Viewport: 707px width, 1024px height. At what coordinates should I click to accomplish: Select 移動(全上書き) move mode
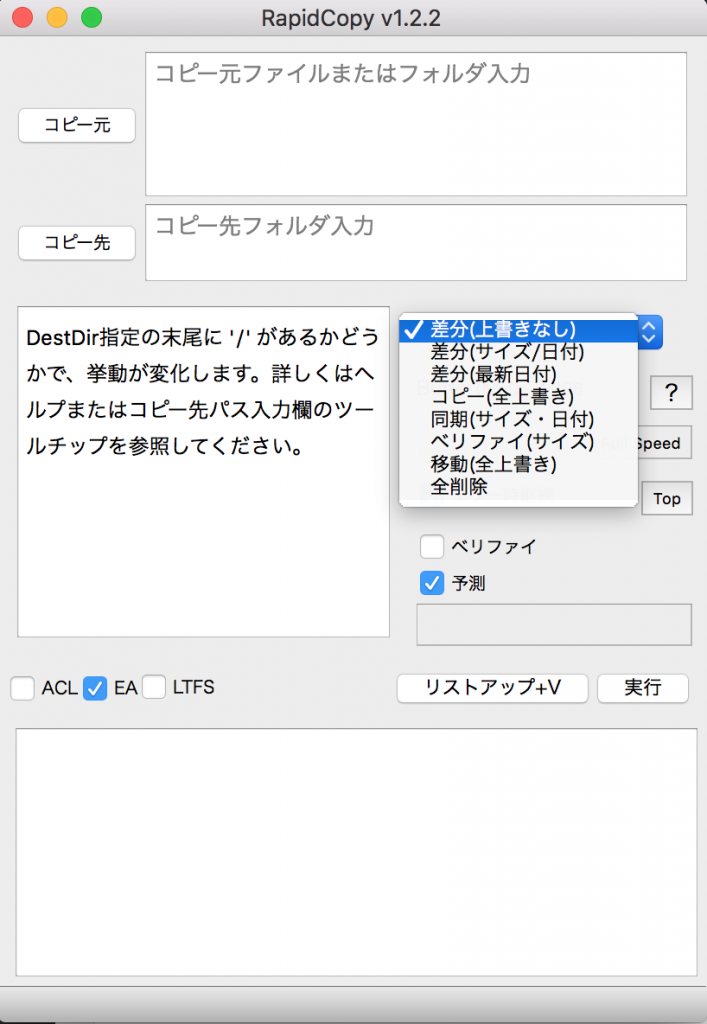pos(493,464)
